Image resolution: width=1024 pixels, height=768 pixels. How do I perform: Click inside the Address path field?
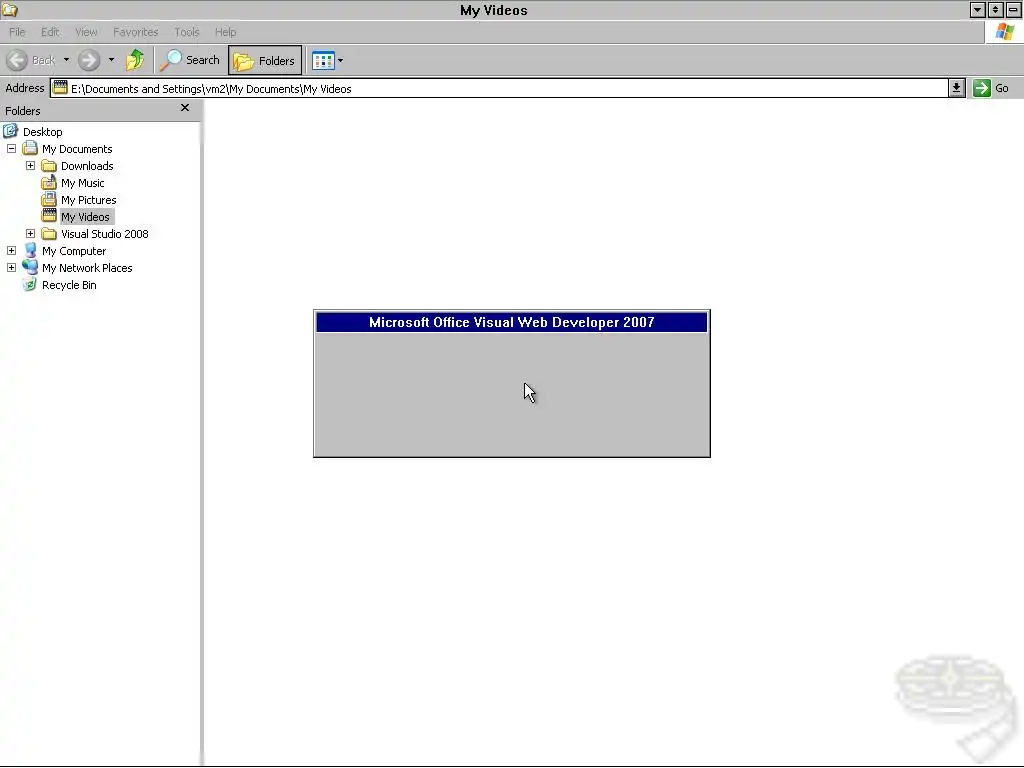tap(500, 88)
